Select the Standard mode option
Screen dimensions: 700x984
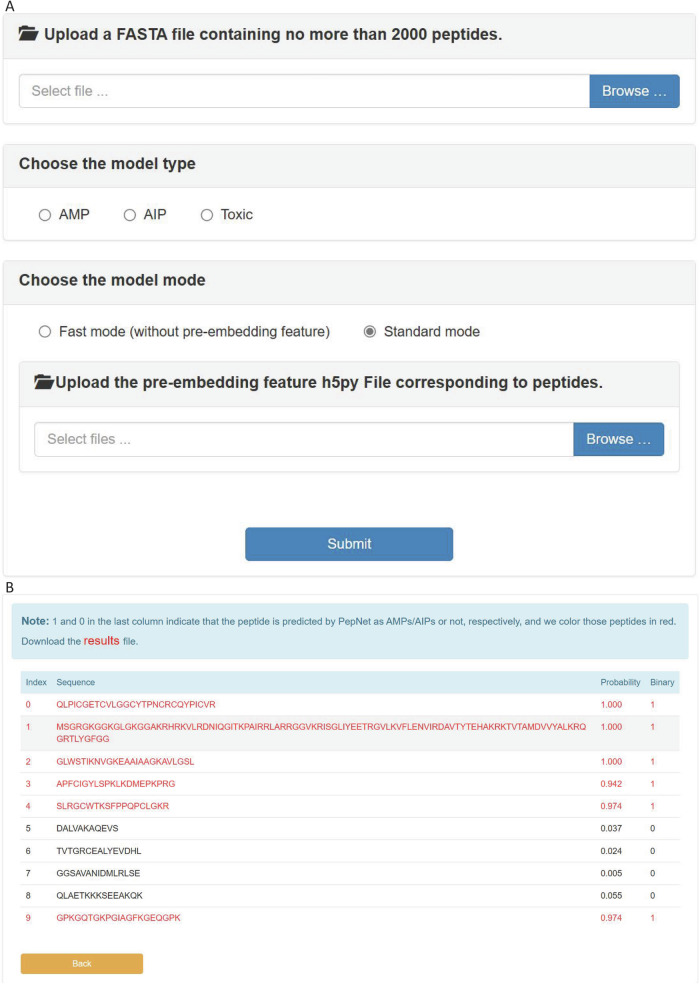[x=370, y=331]
